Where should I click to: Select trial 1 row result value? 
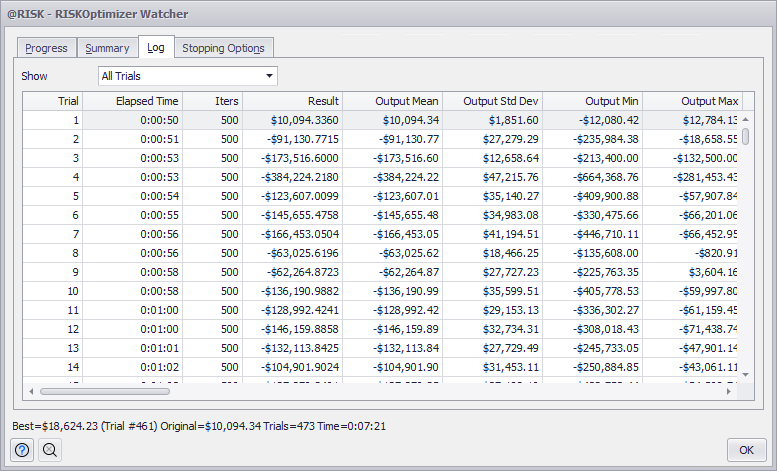click(292, 120)
